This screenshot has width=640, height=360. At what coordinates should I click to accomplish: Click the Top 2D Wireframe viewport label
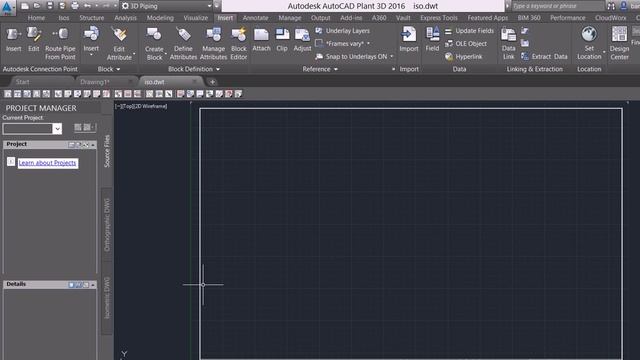141,106
